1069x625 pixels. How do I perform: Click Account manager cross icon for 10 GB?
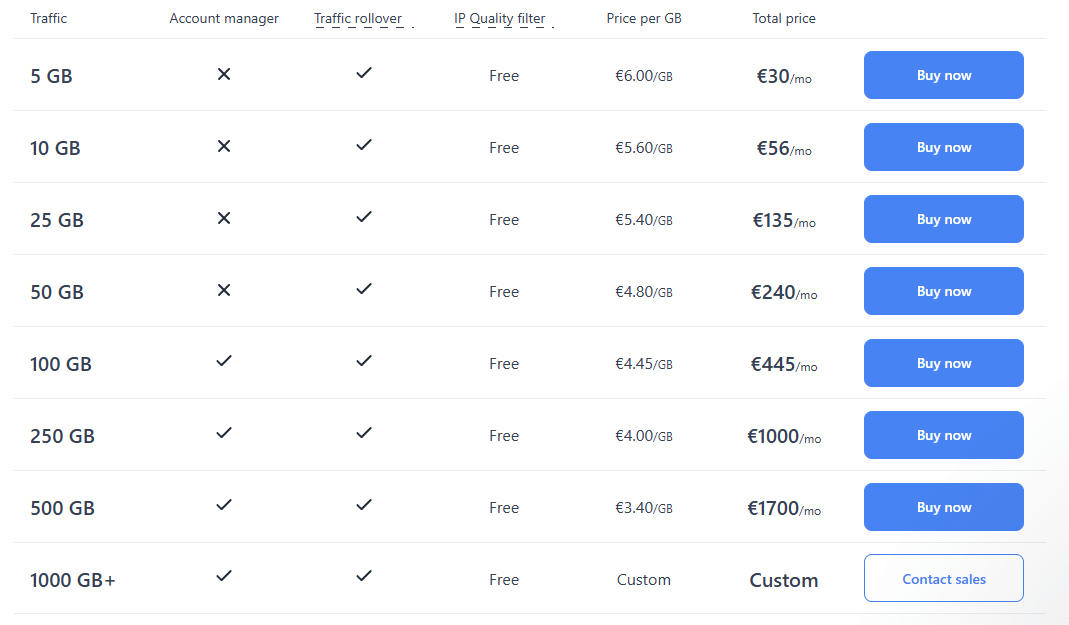point(224,146)
